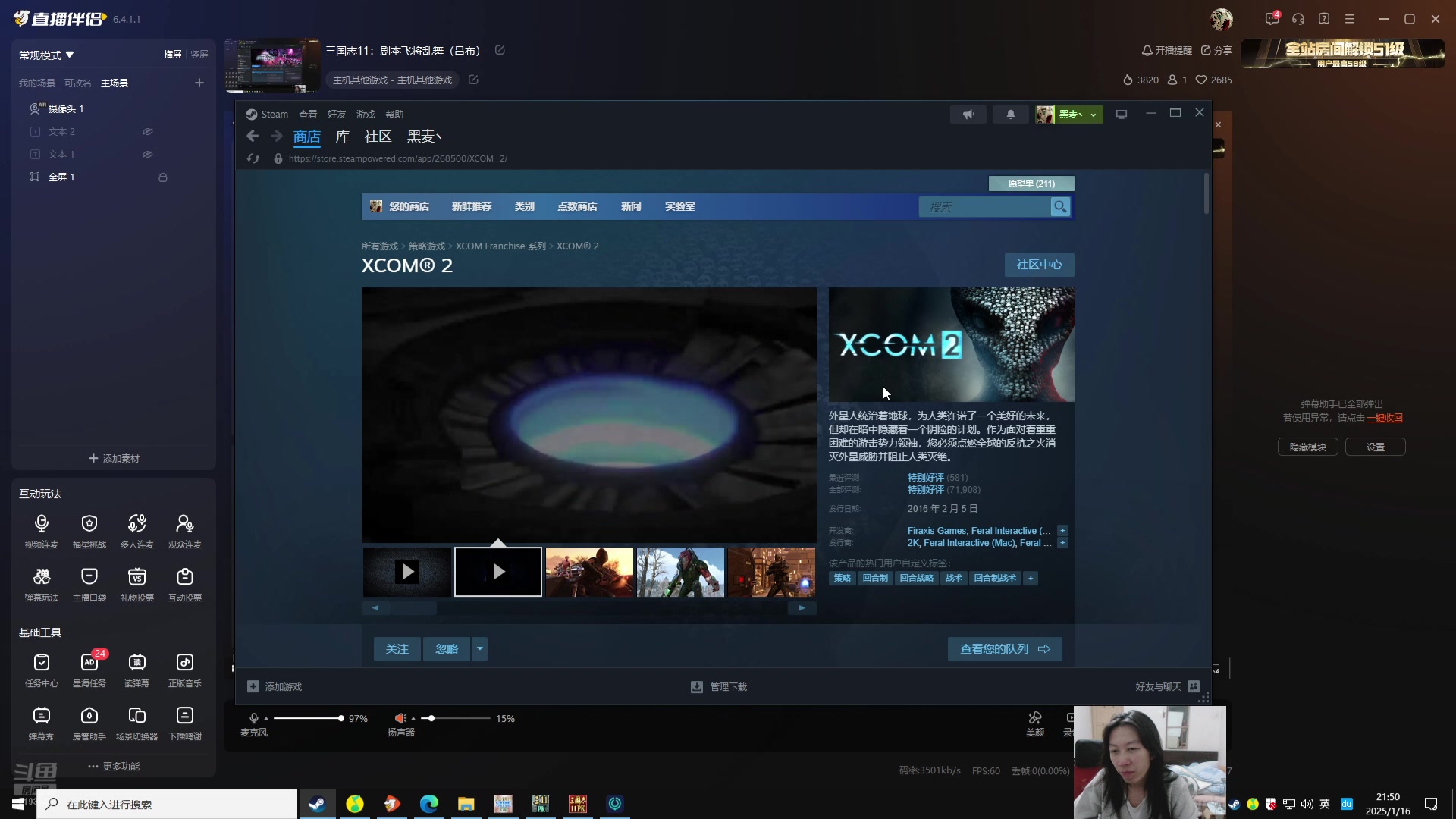Screen dimensions: 1456x819
Task: Switch to Steam 社区 community tab
Action: pyautogui.click(x=378, y=136)
